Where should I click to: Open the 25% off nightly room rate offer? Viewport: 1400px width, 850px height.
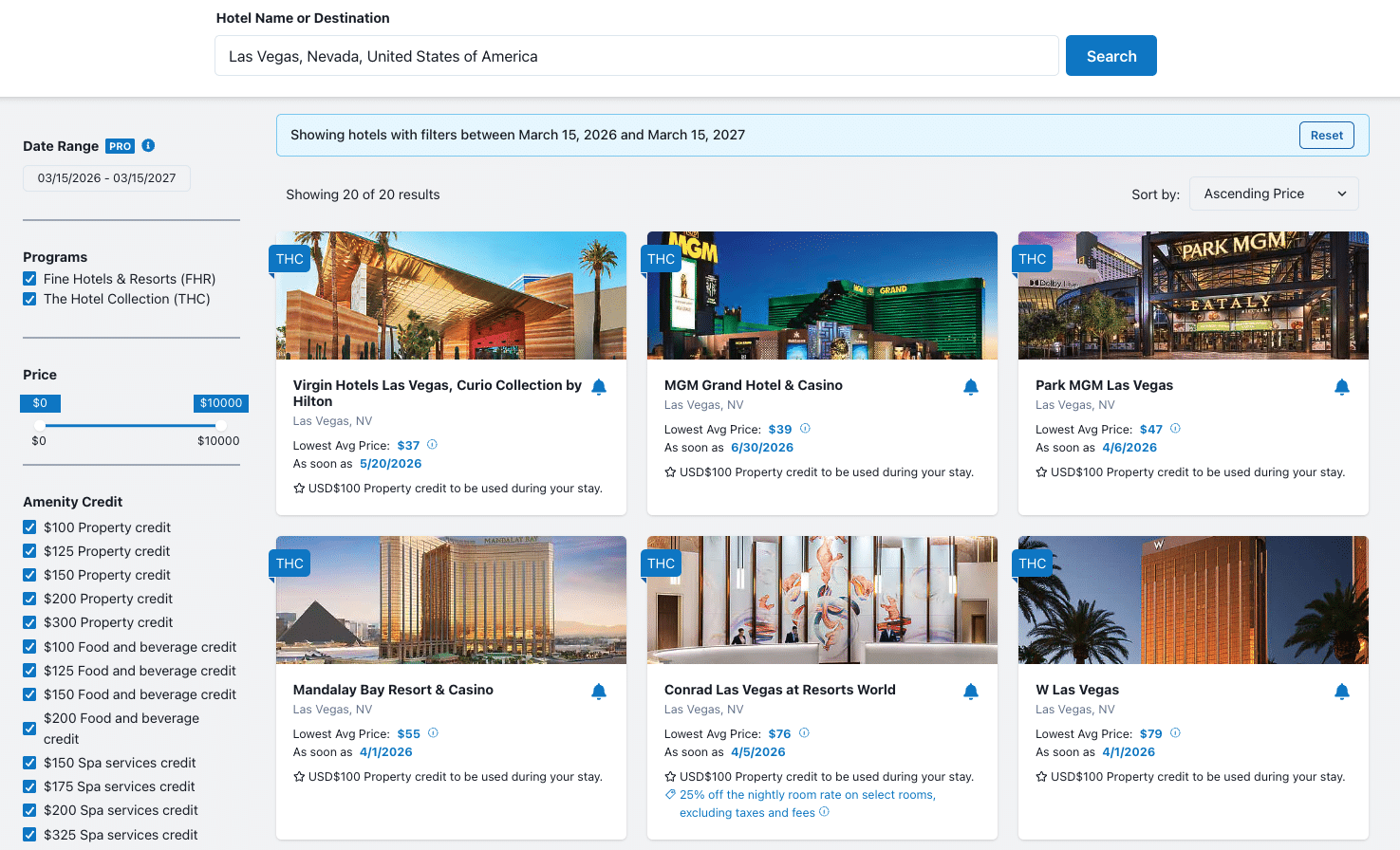coord(807,795)
